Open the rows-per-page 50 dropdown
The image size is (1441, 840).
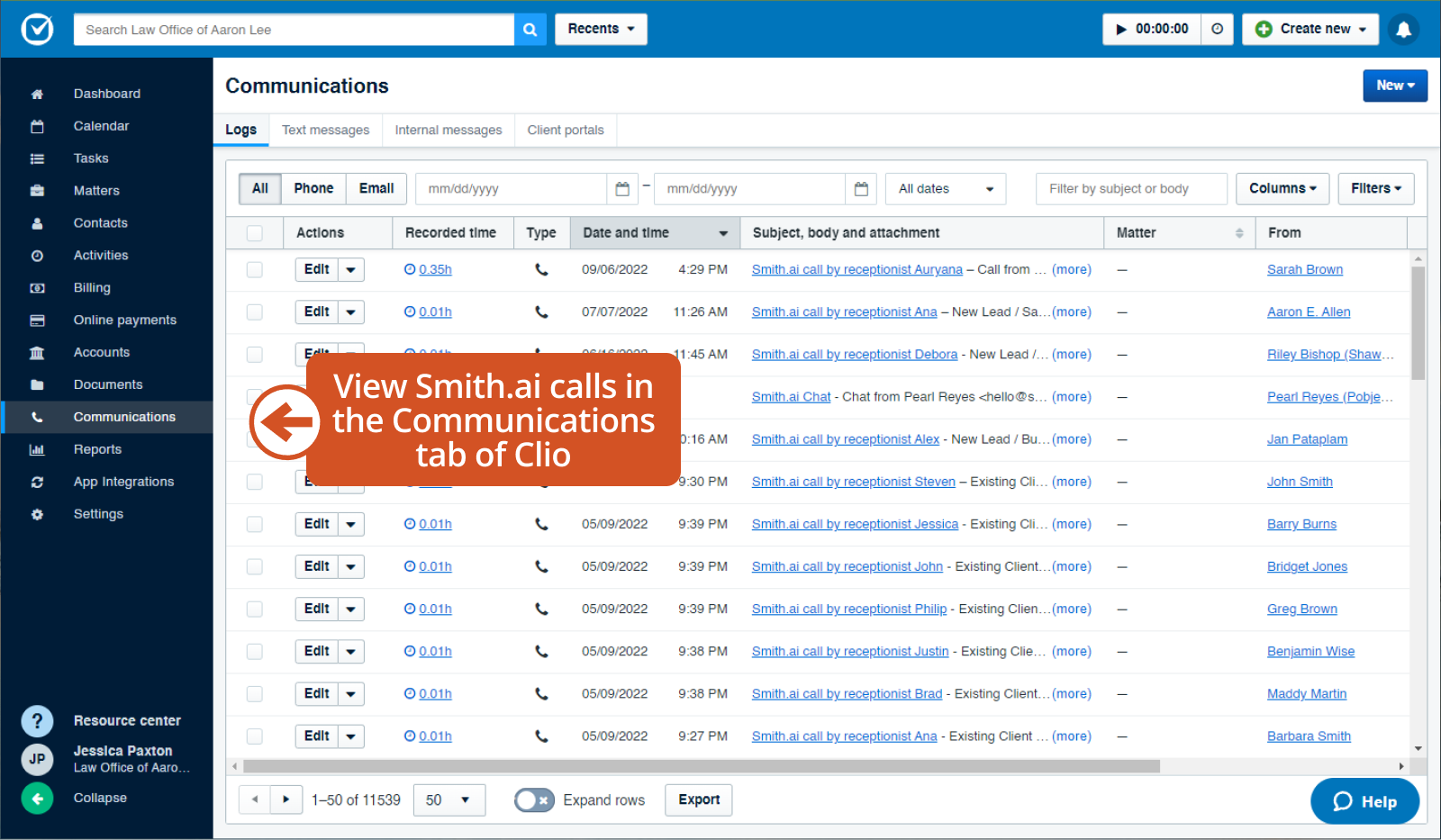coord(449,799)
